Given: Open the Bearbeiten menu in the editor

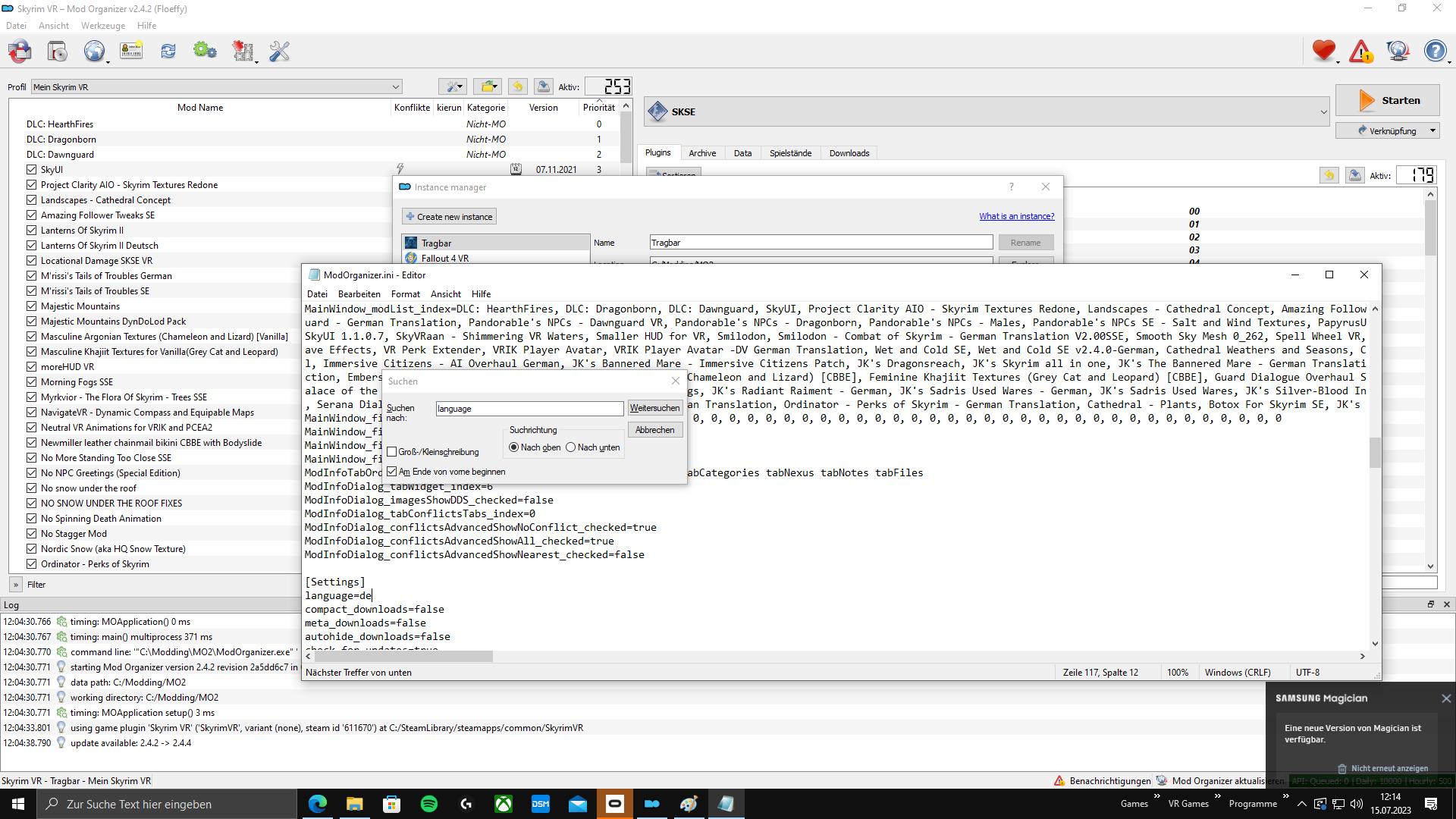Looking at the screenshot, I should tap(359, 294).
